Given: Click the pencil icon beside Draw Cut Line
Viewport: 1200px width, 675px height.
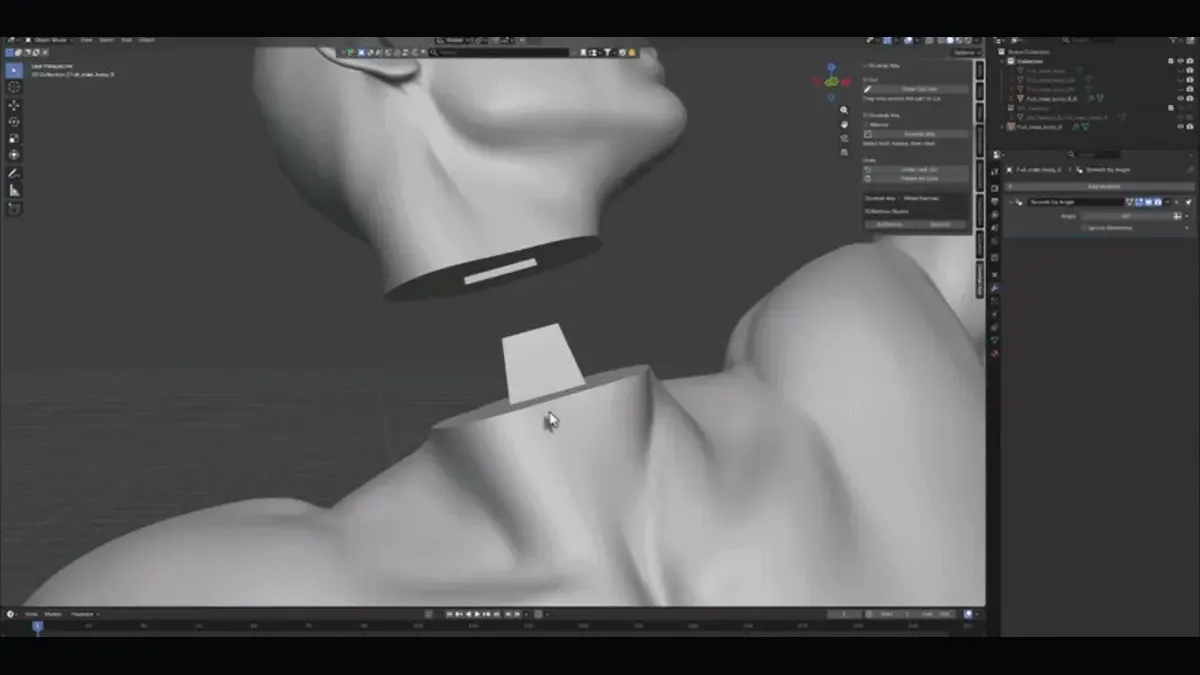Looking at the screenshot, I should tap(869, 89).
